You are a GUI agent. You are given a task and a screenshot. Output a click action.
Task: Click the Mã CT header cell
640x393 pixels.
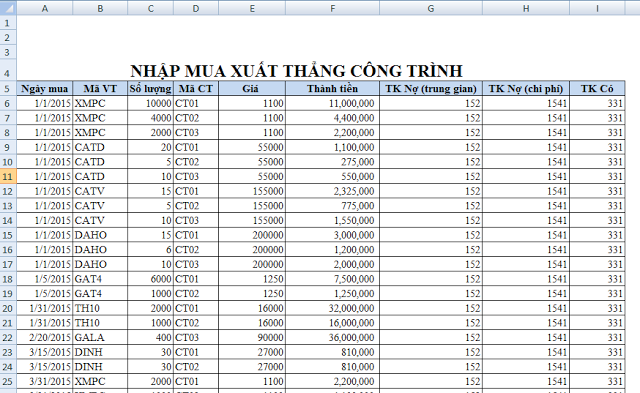[x=196, y=89]
